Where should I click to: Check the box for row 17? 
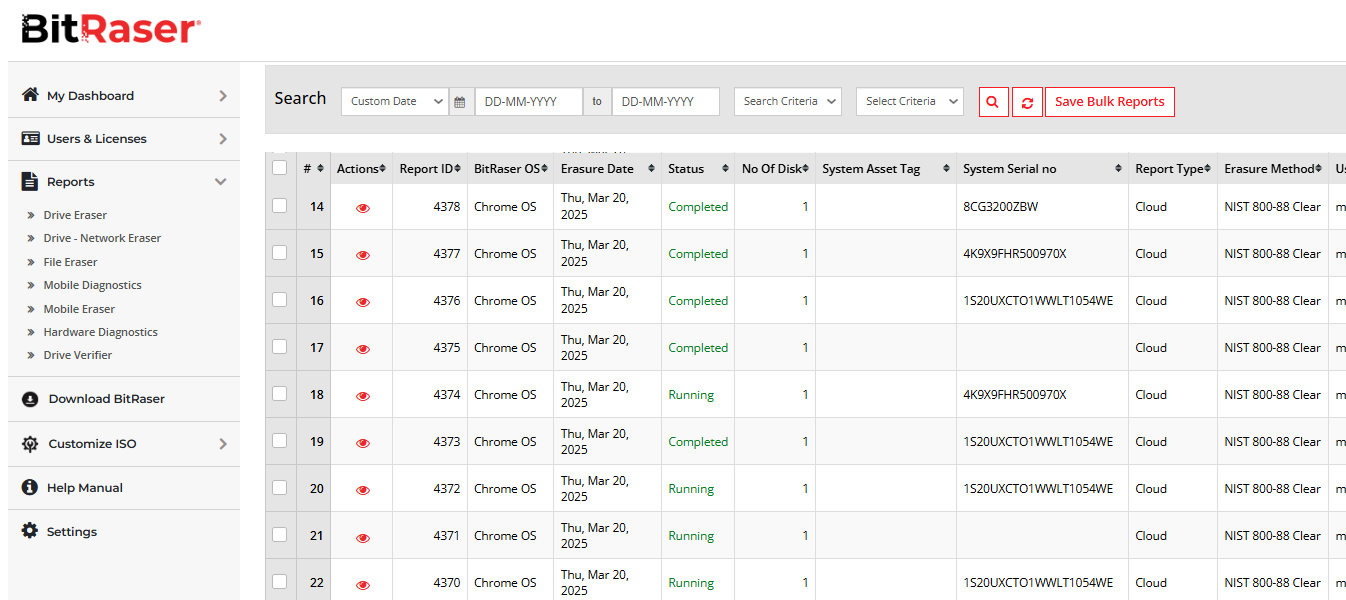point(280,346)
